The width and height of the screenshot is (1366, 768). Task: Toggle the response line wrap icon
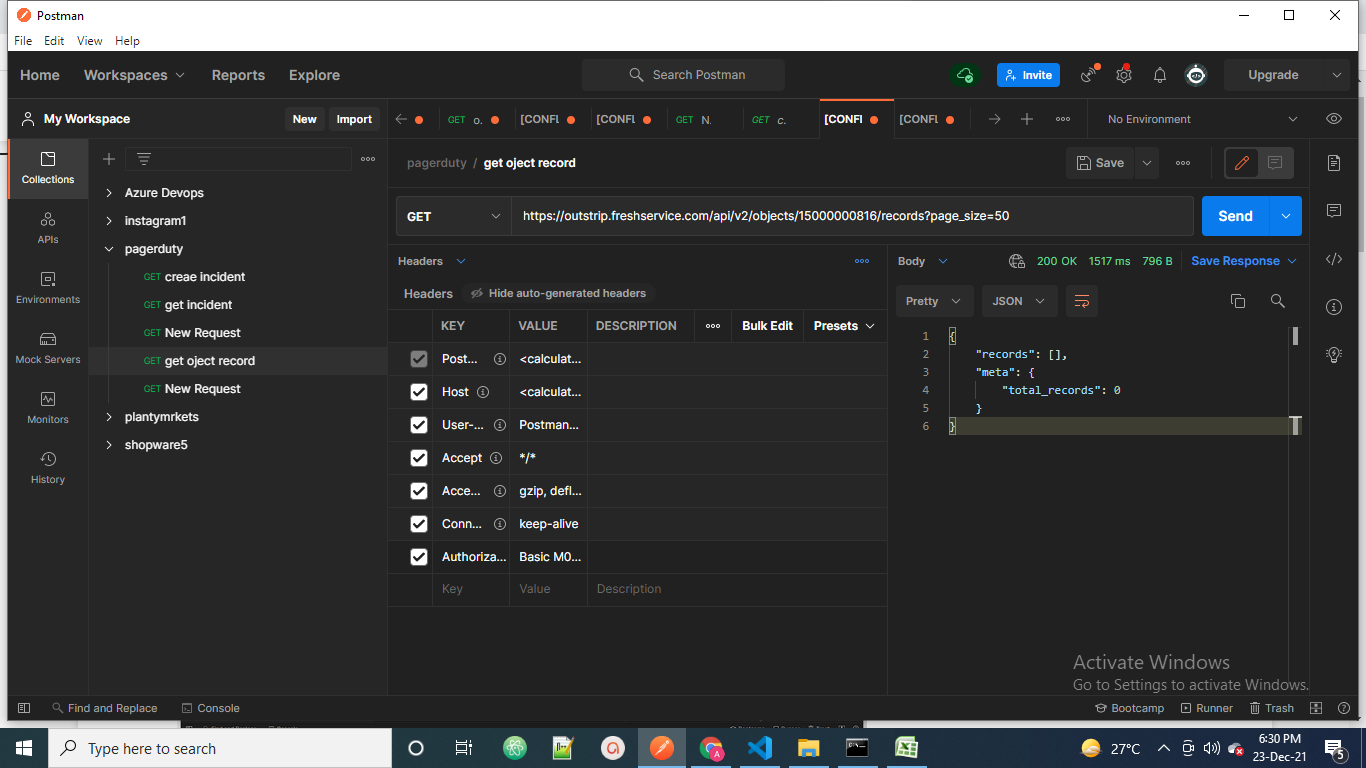[1081, 301]
